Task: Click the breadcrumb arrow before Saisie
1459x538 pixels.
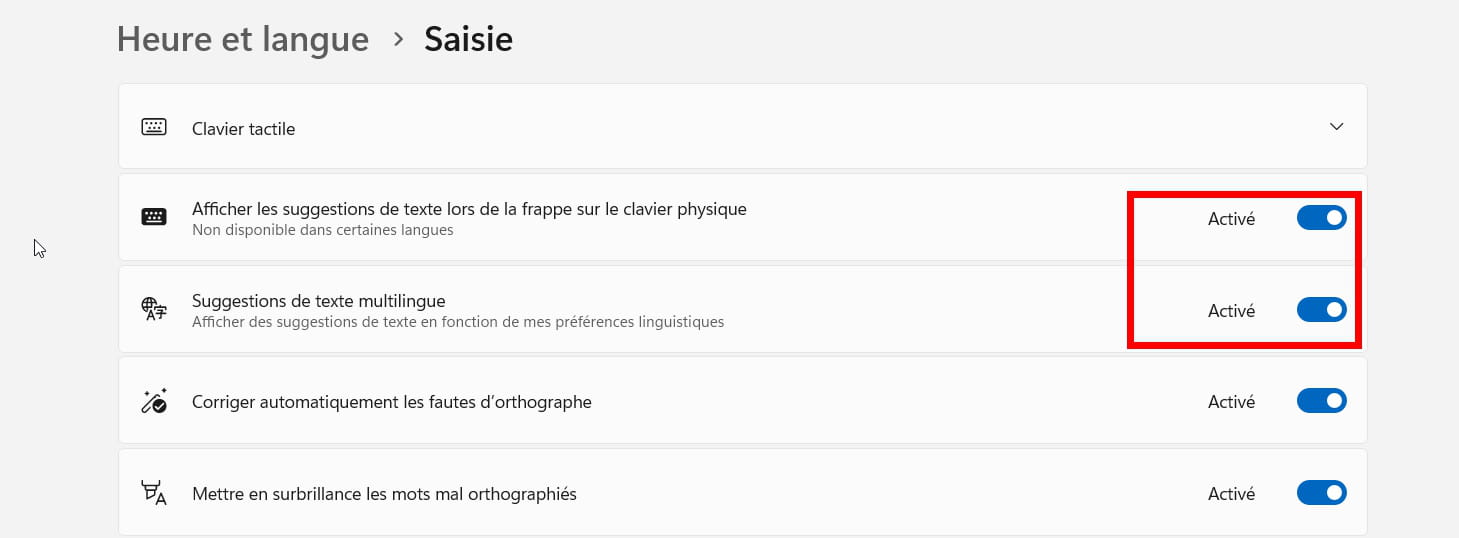Action: [x=398, y=39]
